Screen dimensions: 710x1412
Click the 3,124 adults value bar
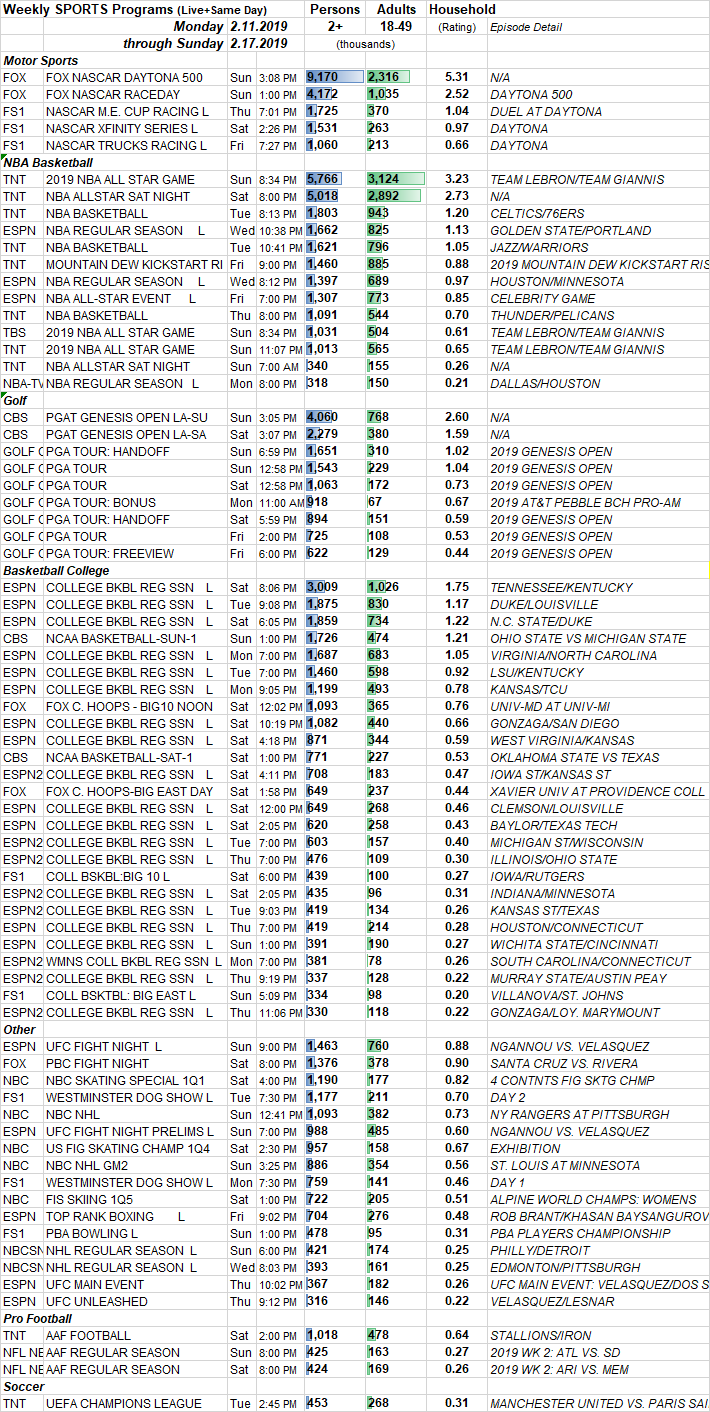(x=396, y=179)
